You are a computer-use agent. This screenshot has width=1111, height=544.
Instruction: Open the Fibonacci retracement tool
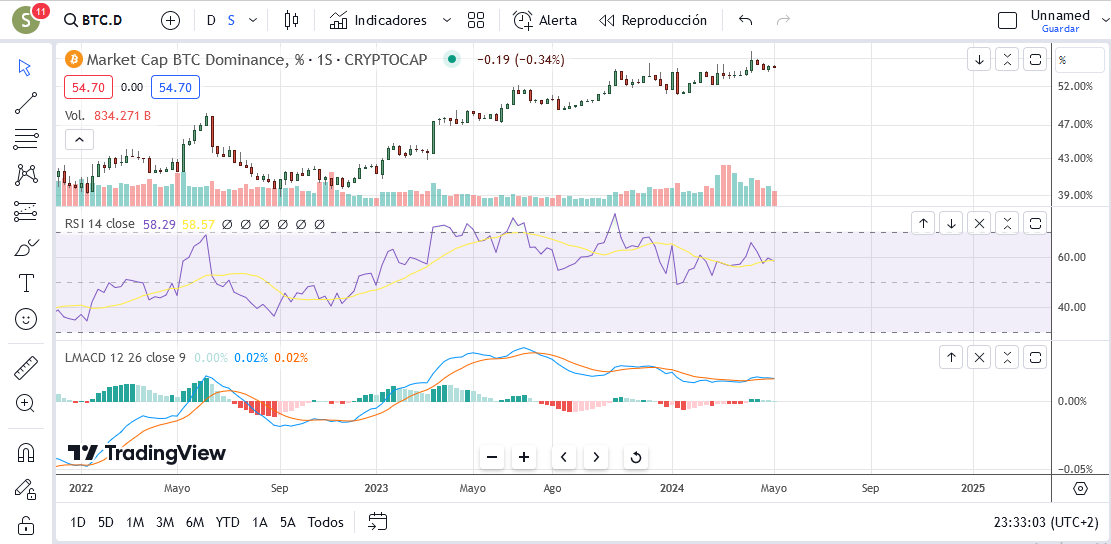tap(26, 139)
